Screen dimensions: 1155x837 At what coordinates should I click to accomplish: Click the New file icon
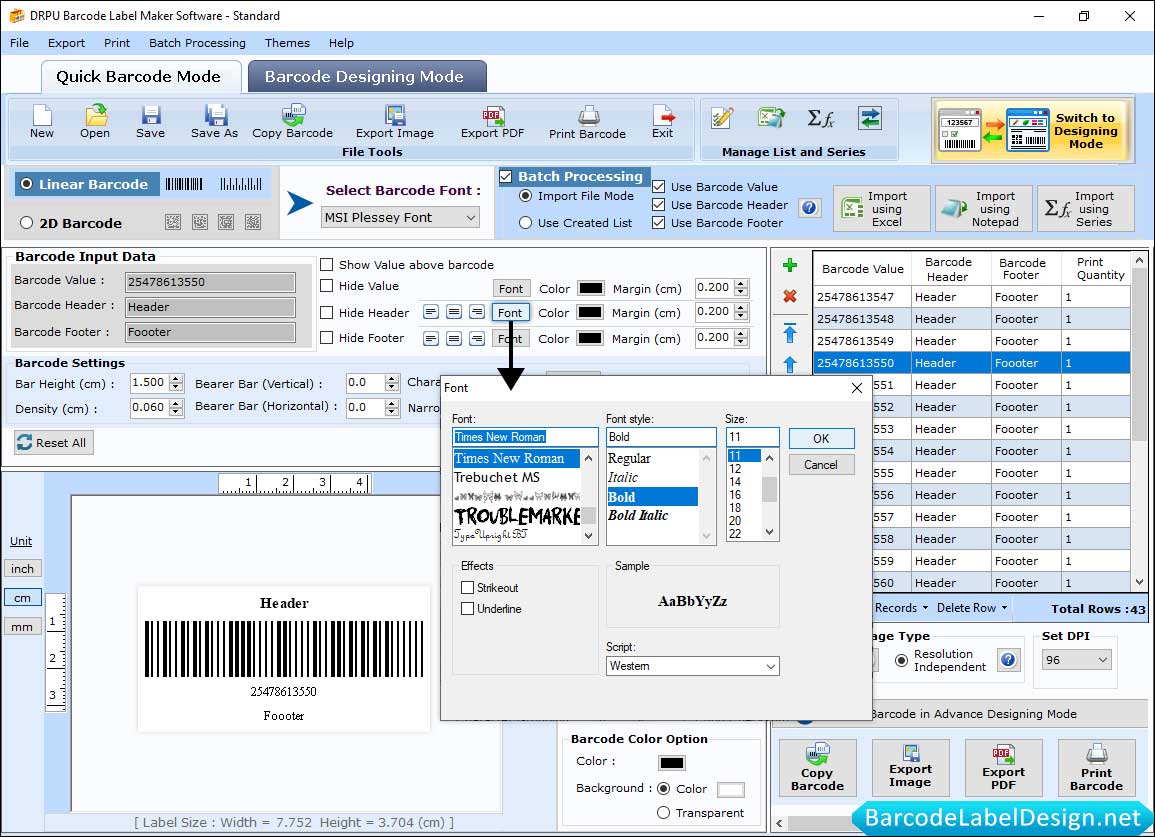pyautogui.click(x=42, y=122)
